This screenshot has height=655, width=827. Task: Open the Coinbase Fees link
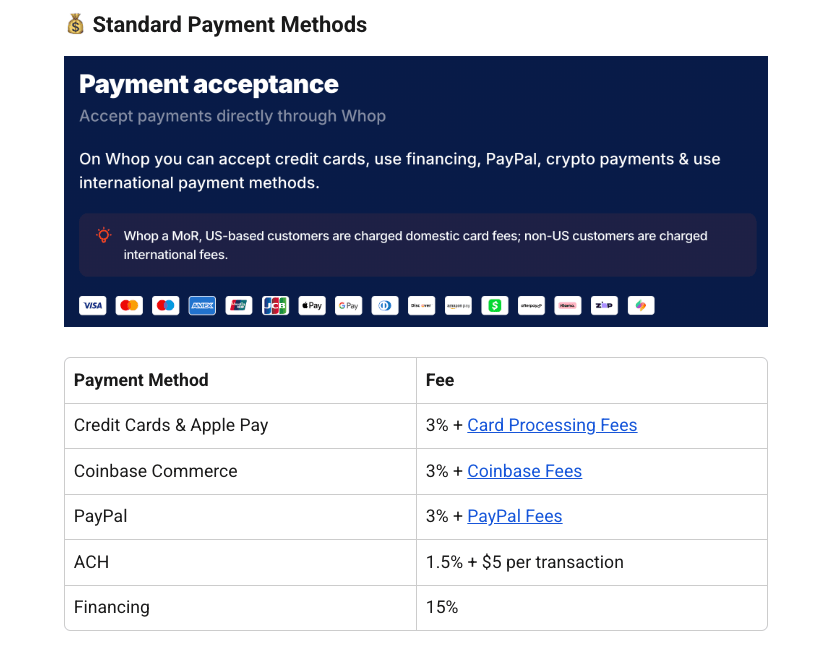[524, 471]
